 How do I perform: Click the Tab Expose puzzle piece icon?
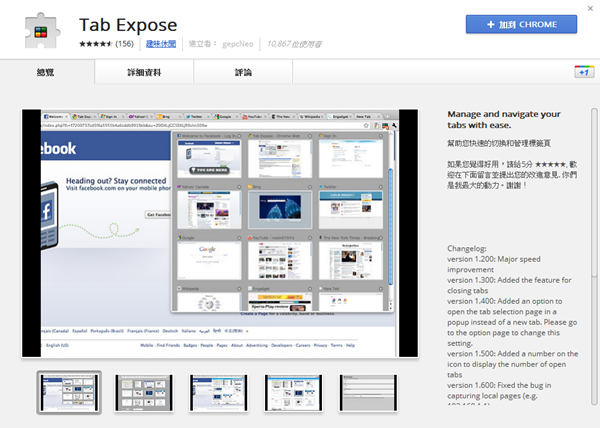pos(42,31)
